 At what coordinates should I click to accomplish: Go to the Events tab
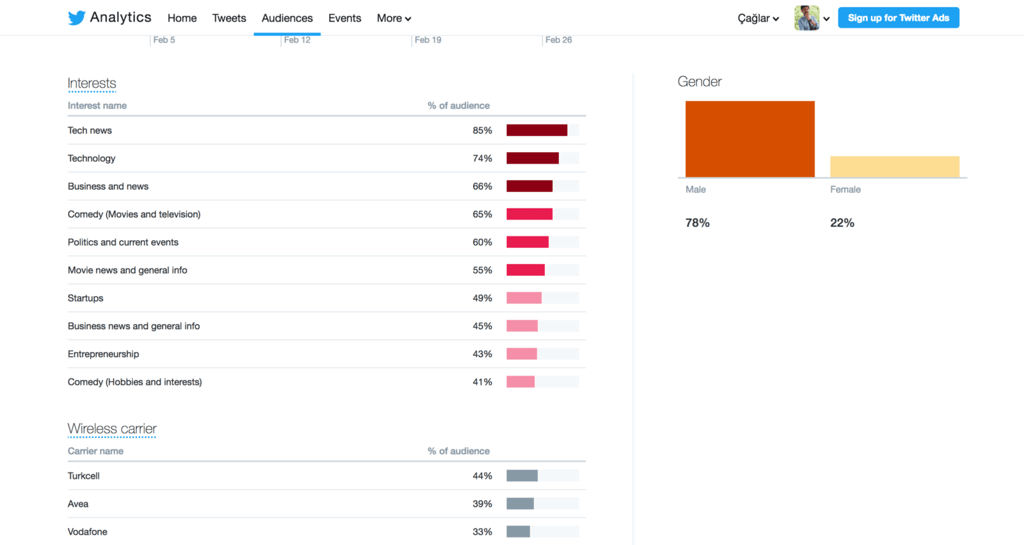(344, 18)
